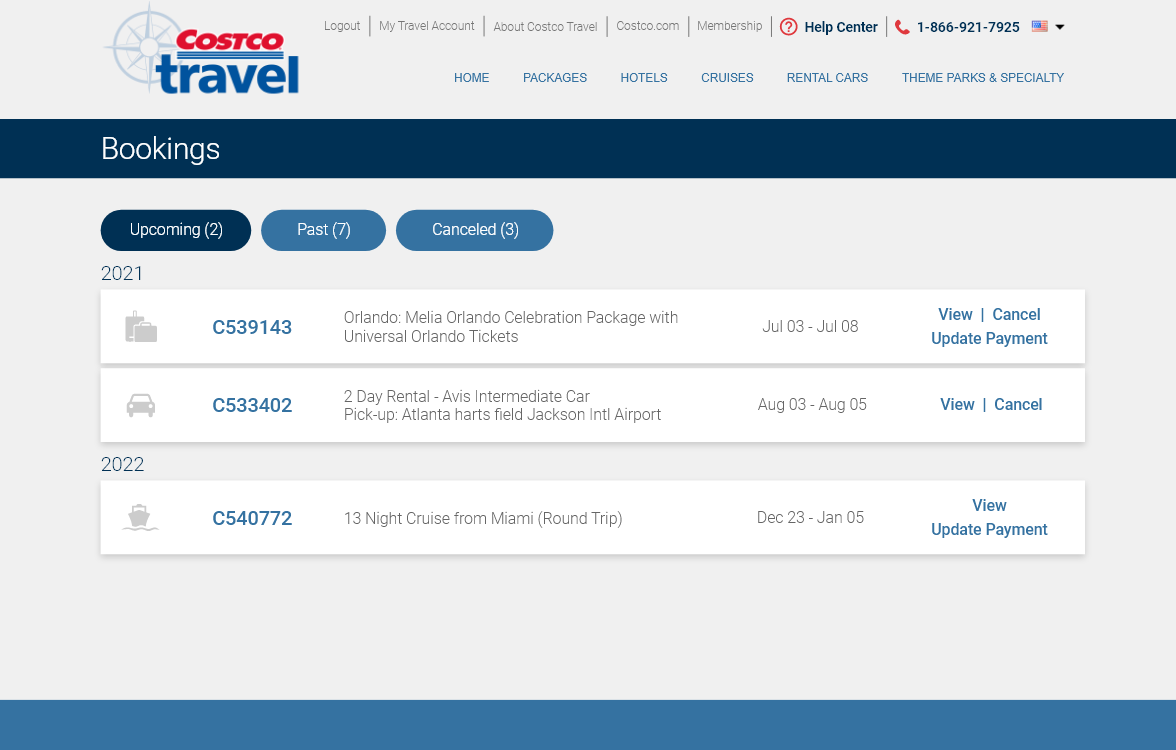Cancel the Orlando package booking C539143
1176x750 pixels.
point(1016,314)
